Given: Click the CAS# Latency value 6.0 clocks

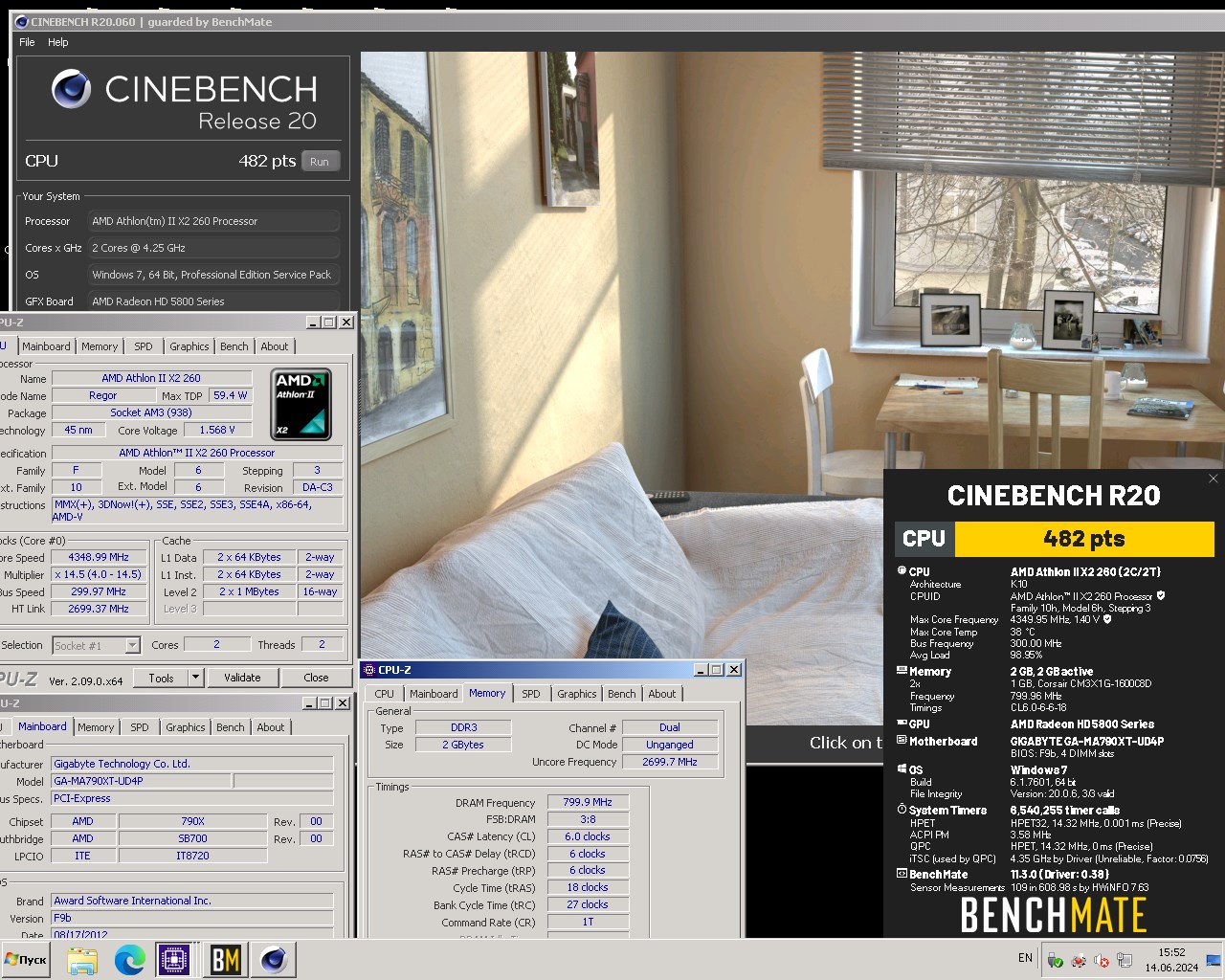Looking at the screenshot, I should [x=588, y=836].
